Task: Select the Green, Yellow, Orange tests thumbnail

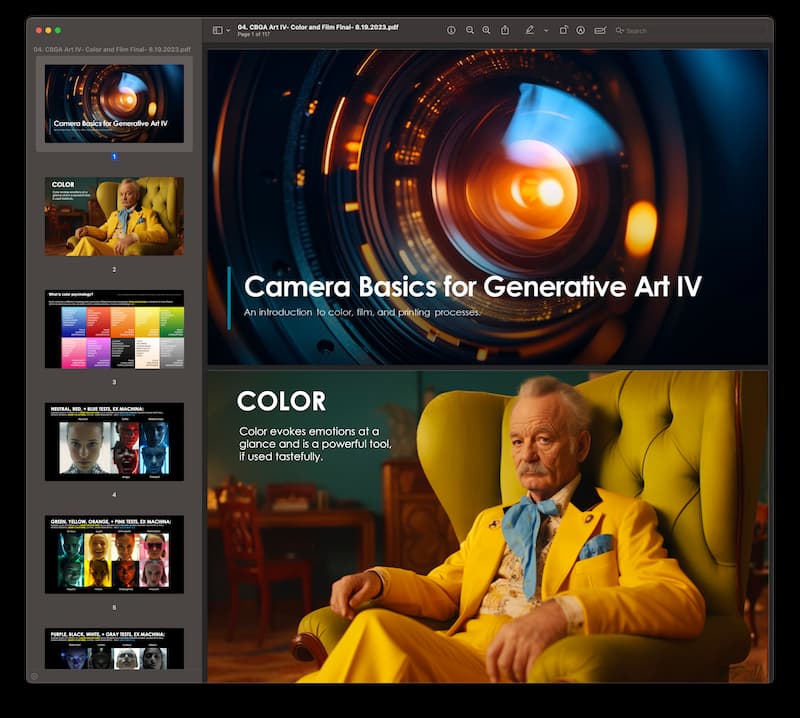Action: 114,554
